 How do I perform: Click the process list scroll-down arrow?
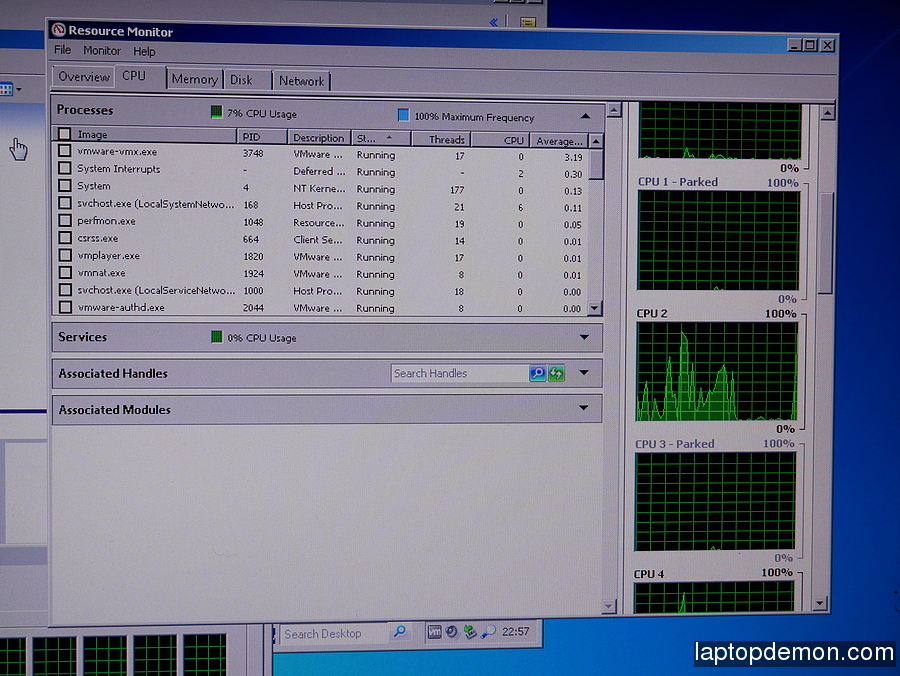click(x=595, y=308)
